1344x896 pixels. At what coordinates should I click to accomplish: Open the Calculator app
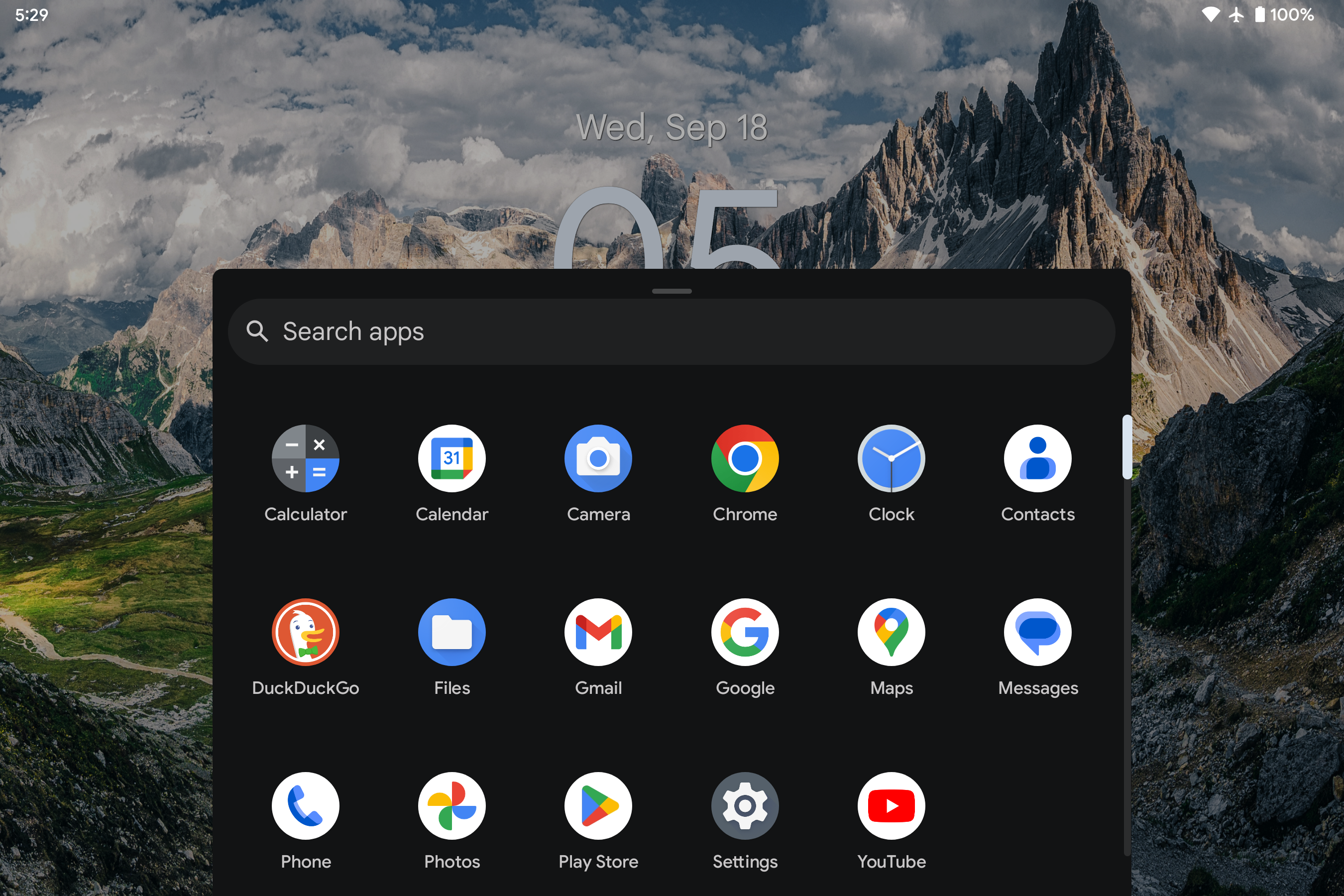coord(305,458)
